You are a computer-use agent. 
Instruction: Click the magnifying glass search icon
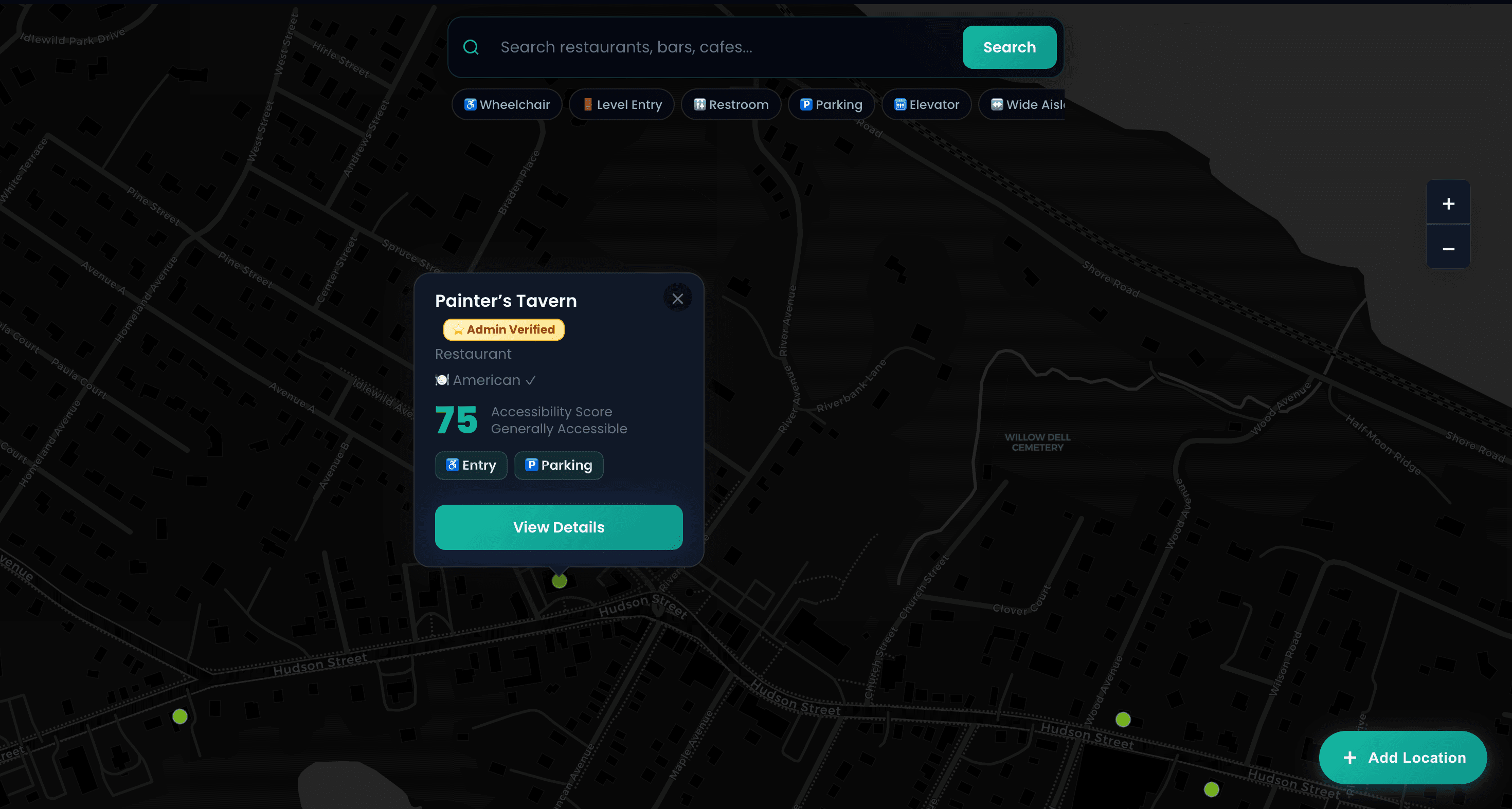pos(471,47)
